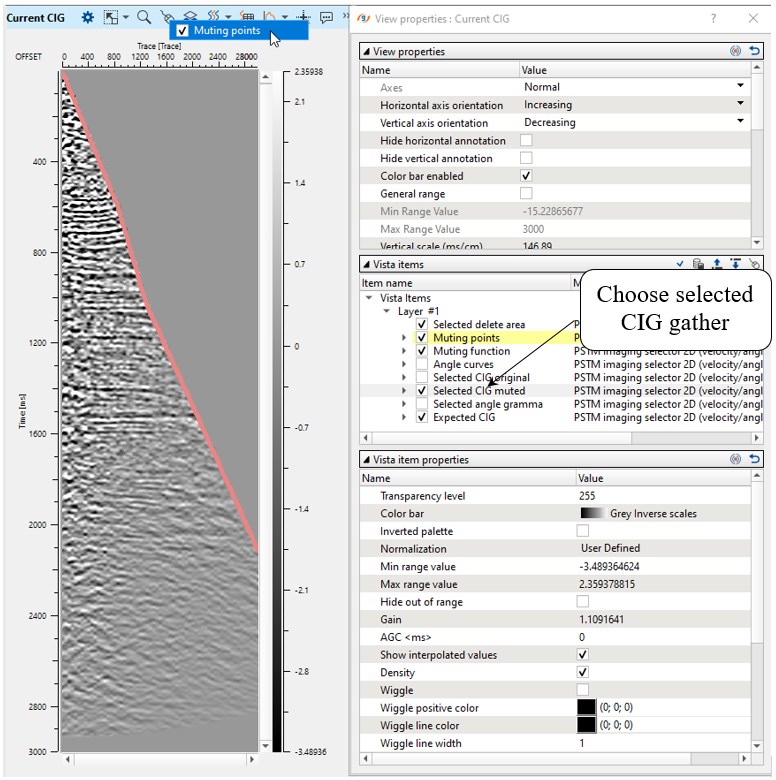Reset View properties with the undo arrow
The image size is (776, 780).
click(753, 51)
